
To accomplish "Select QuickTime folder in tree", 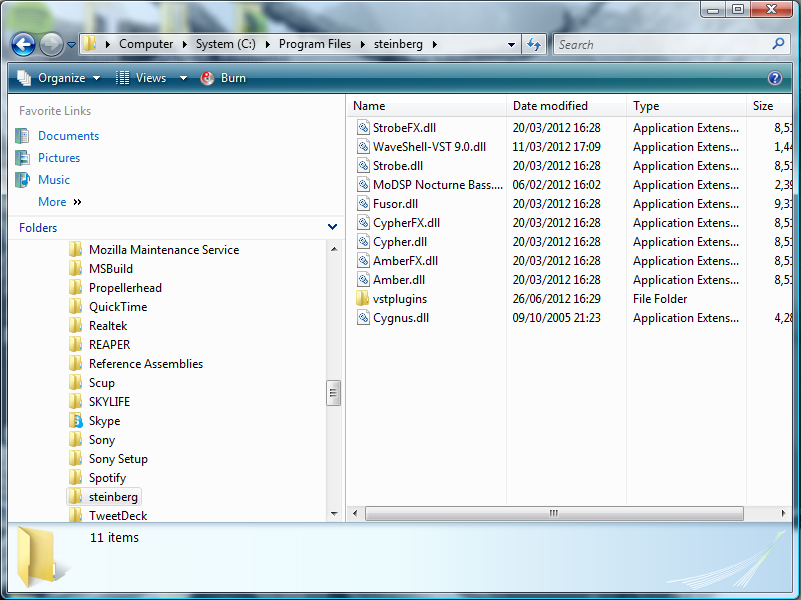I will (x=118, y=307).
